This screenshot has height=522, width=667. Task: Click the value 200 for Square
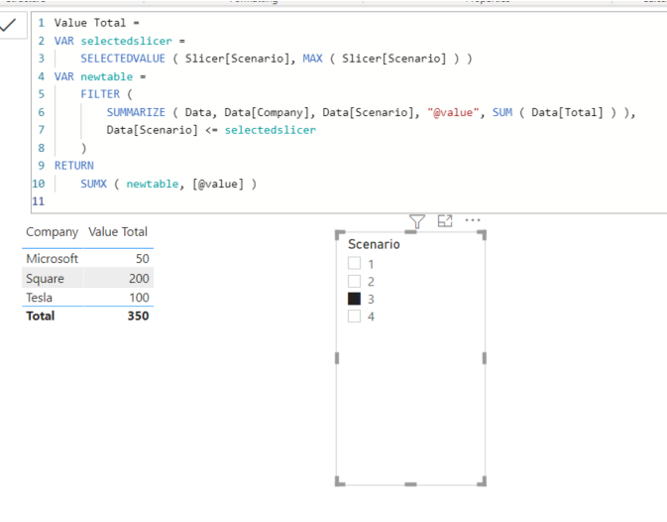(x=139, y=279)
